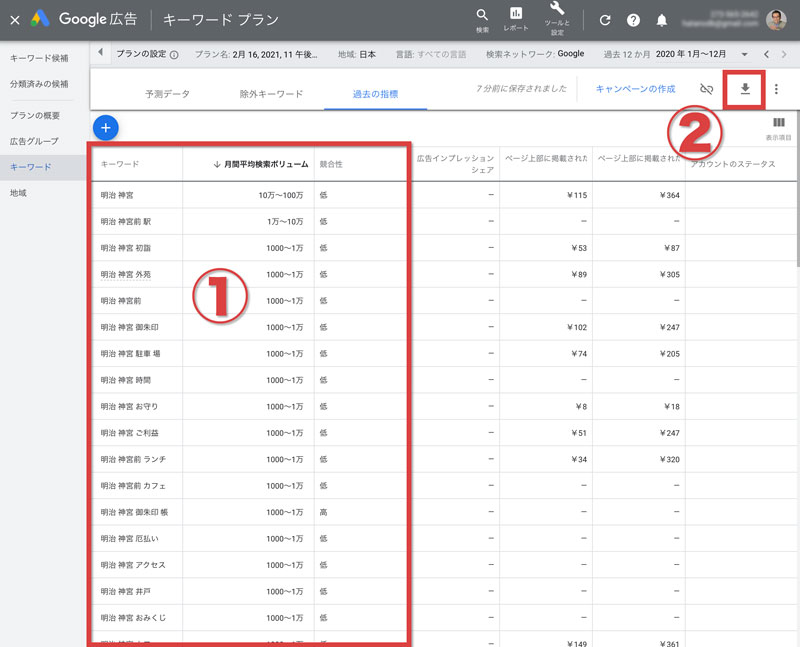Open the columns (表示項目) icon

pyautogui.click(x=779, y=122)
